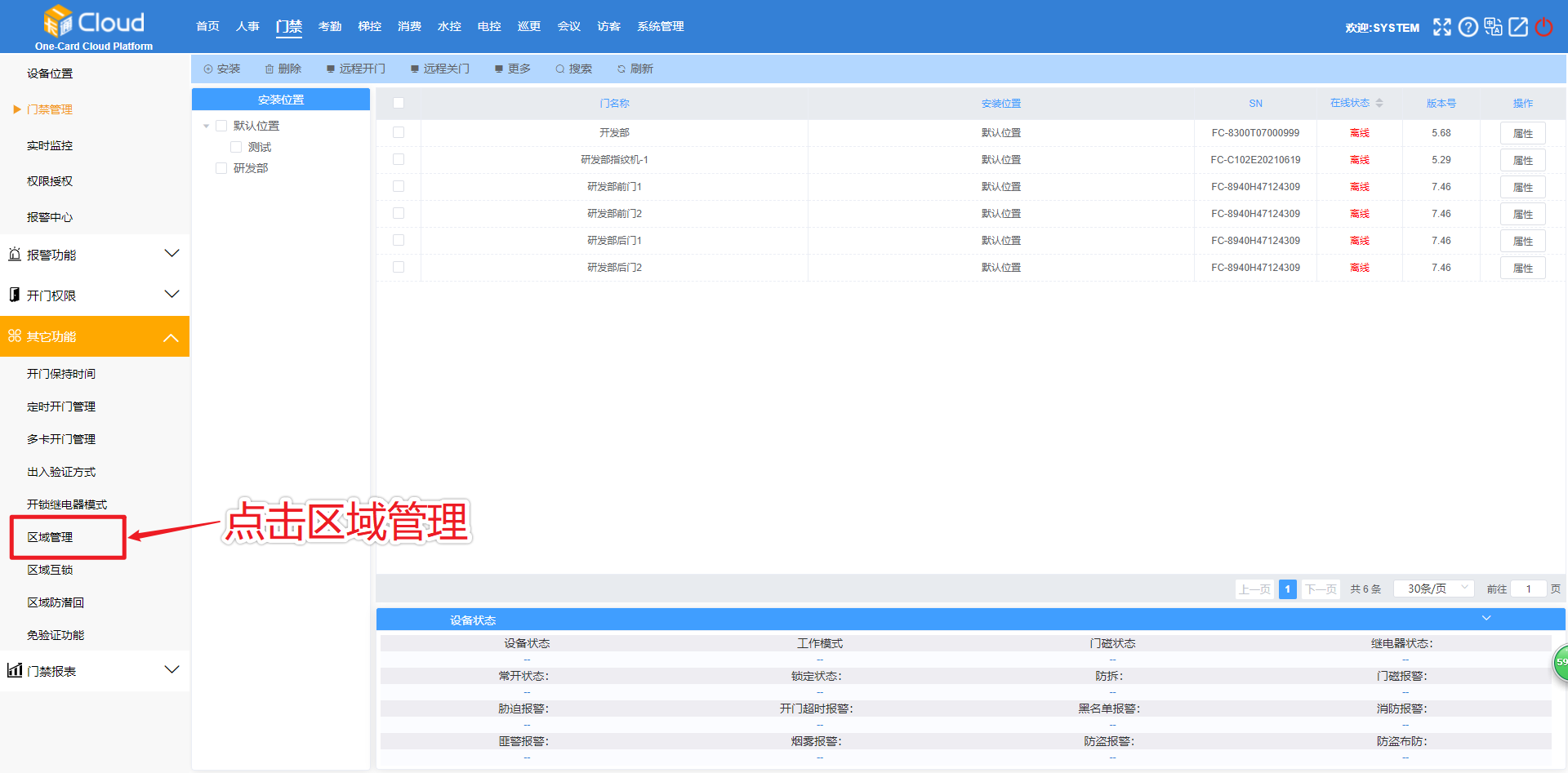
Task: Toggle the select-all checkbox in table header
Action: 399,103
